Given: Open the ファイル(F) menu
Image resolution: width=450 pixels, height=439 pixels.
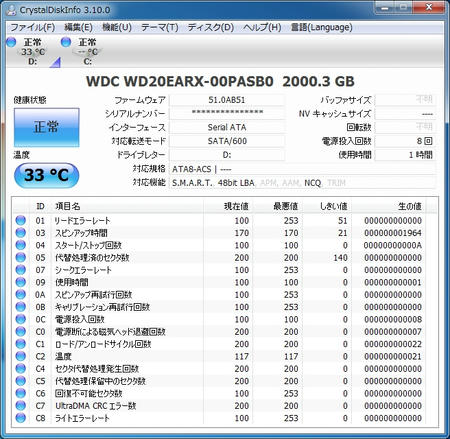Looking at the screenshot, I should [32, 27].
